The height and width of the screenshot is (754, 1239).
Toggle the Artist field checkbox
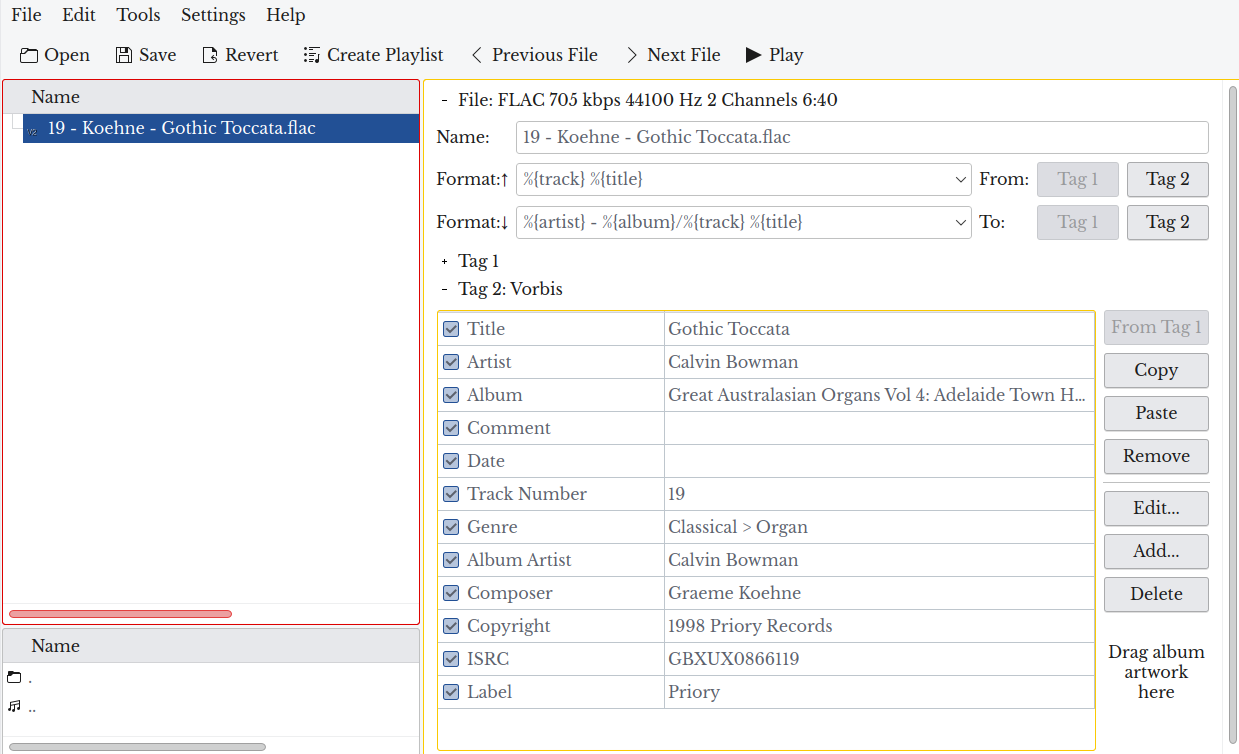(x=450, y=361)
